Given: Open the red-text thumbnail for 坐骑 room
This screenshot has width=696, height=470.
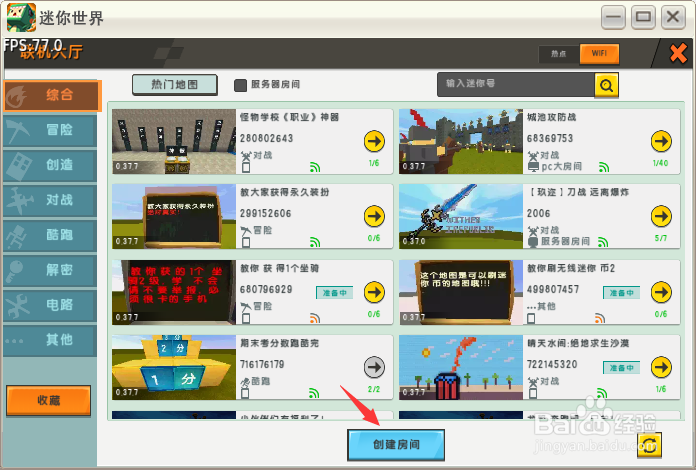Looking at the screenshot, I should click(x=174, y=292).
